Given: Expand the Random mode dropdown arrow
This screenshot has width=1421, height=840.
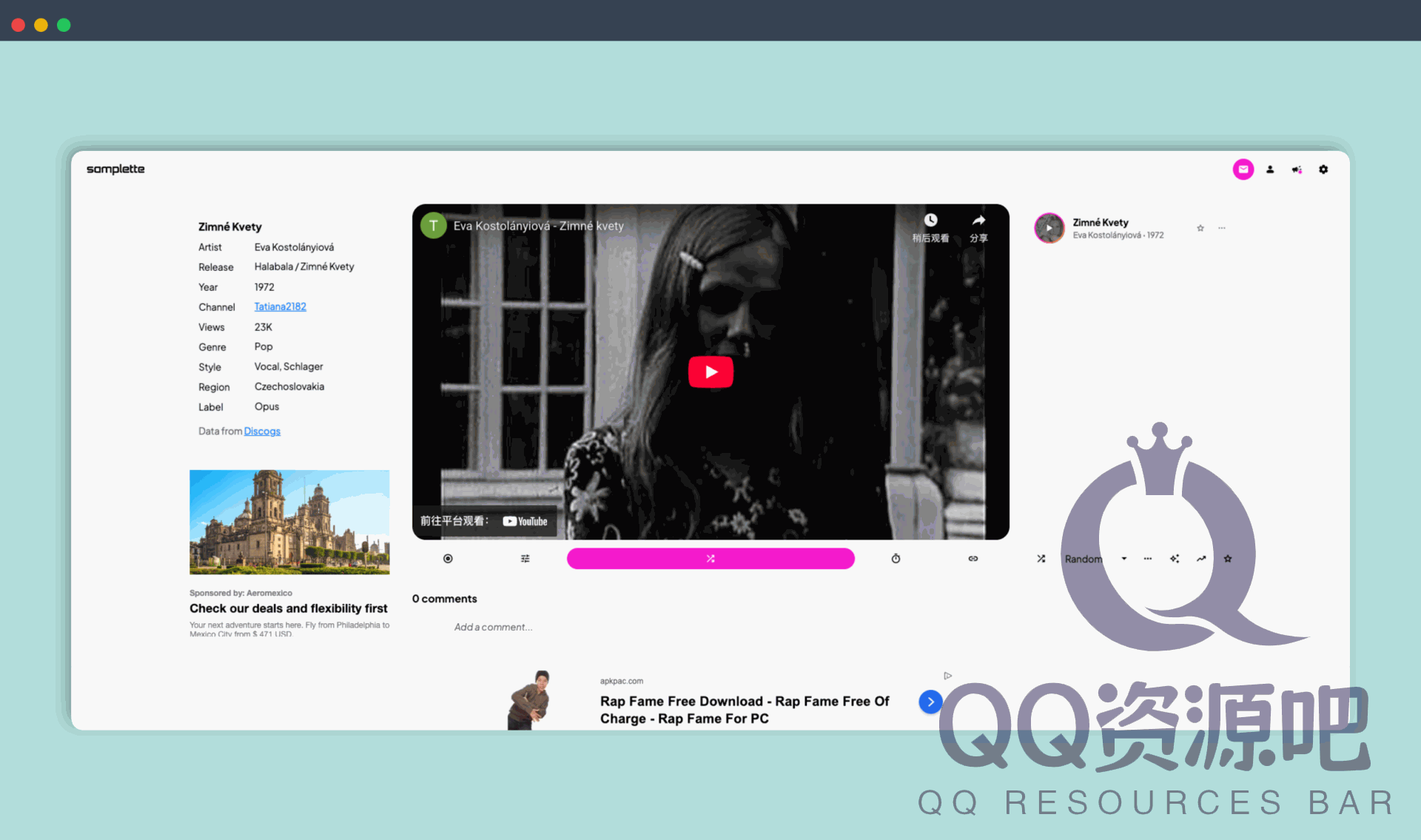Looking at the screenshot, I should point(1124,559).
